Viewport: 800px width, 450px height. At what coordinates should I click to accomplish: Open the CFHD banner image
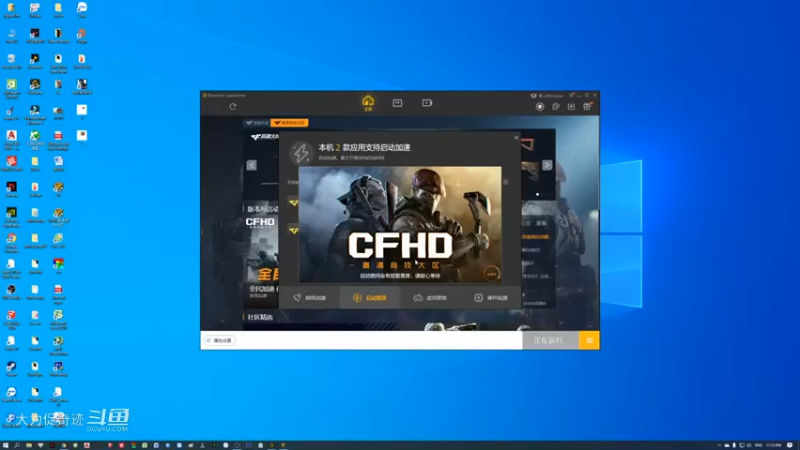(400, 224)
